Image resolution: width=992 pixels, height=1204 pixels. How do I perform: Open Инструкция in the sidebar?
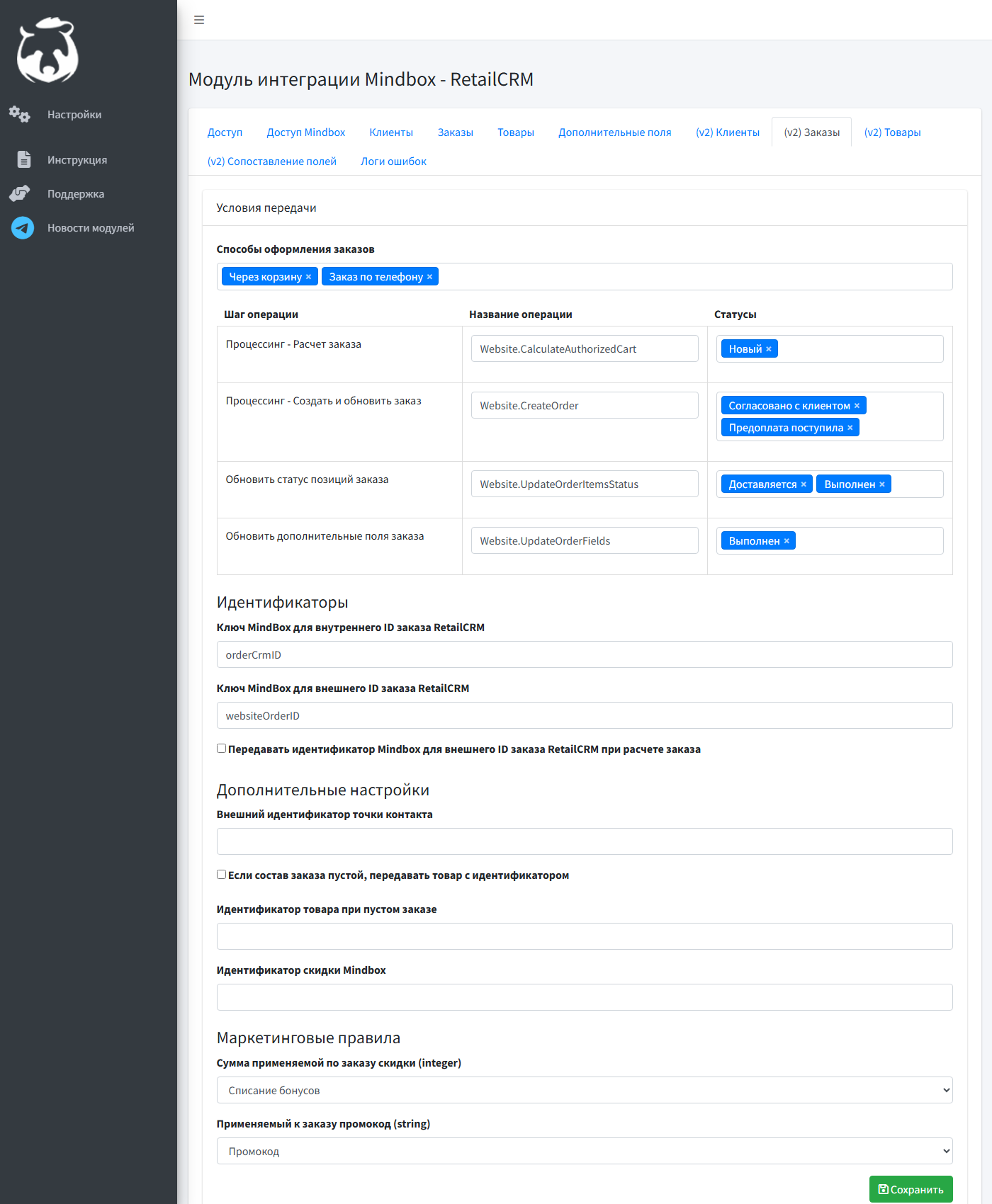pyautogui.click(x=77, y=160)
